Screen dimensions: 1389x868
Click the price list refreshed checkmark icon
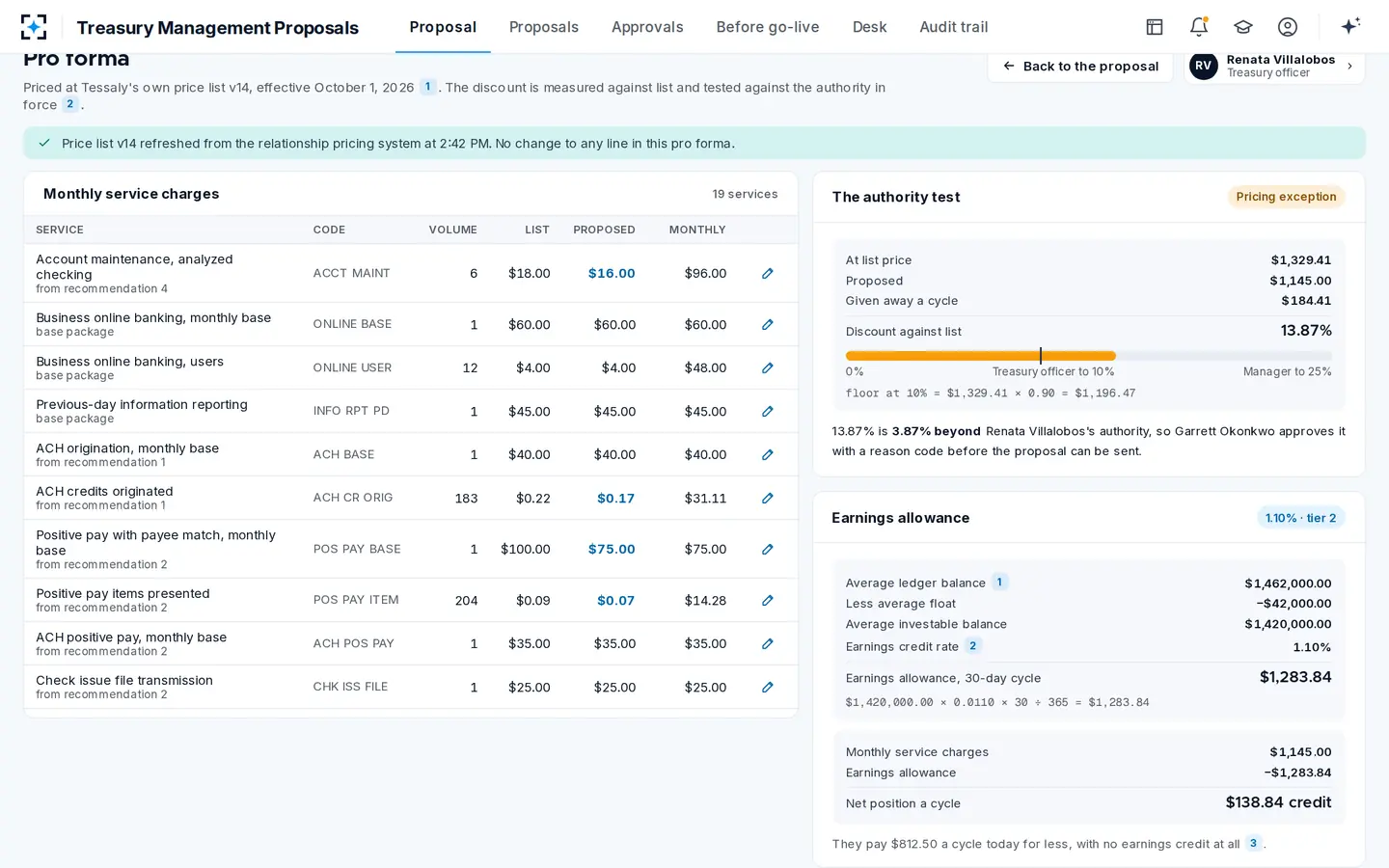pos(43,143)
